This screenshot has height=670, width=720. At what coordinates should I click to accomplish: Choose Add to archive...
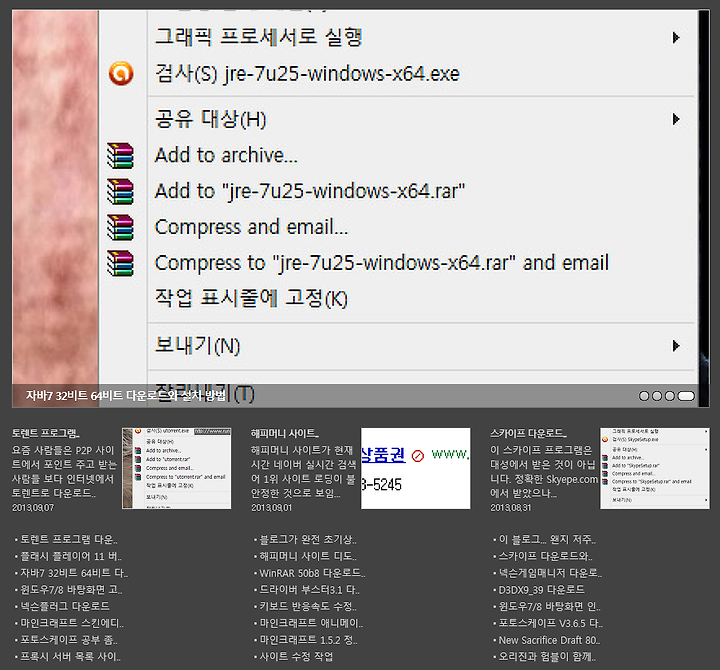(x=226, y=155)
